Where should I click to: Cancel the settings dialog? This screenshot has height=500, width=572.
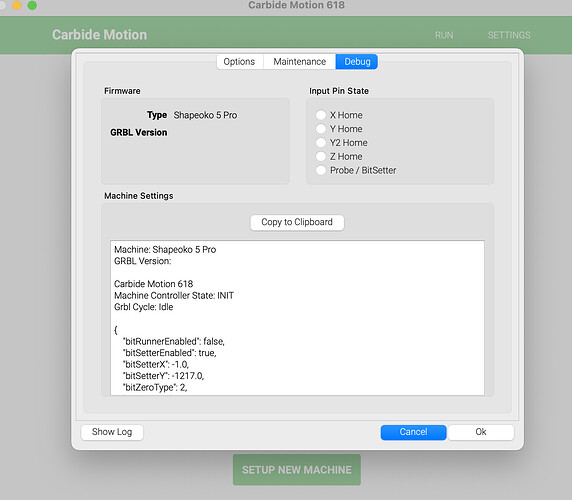click(413, 432)
